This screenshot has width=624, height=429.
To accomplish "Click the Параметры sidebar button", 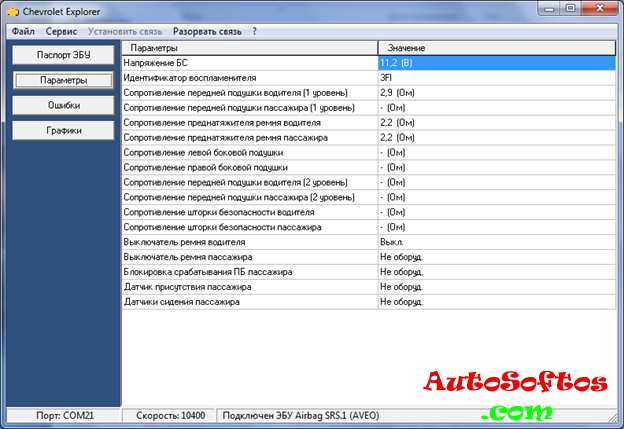I will click(63, 80).
